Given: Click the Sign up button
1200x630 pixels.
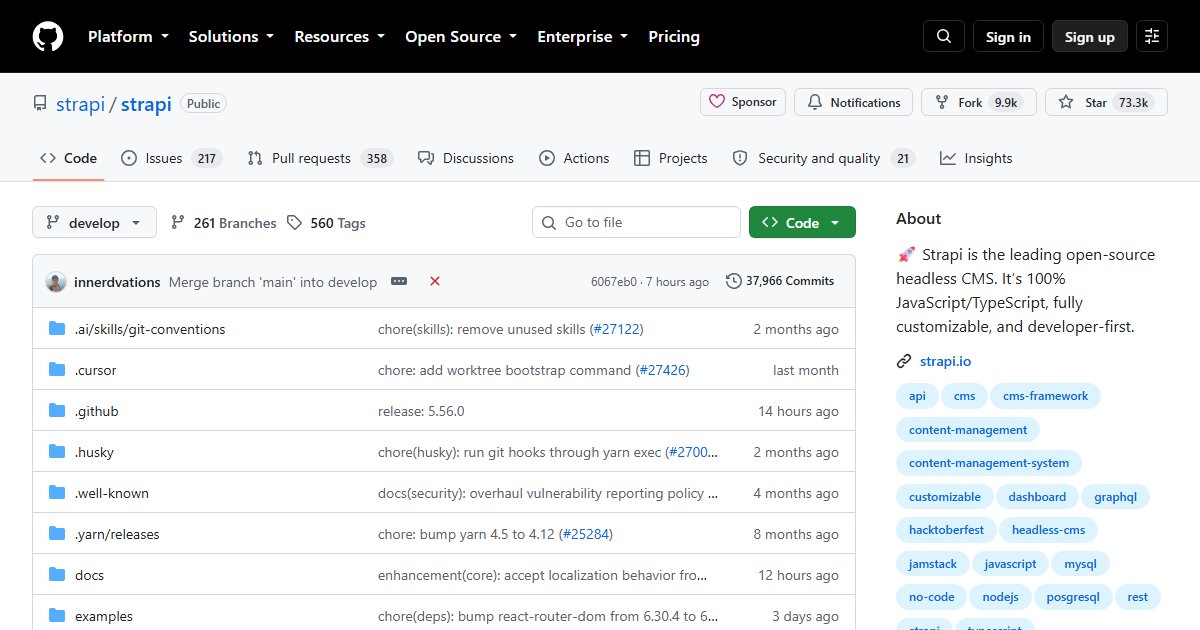Looking at the screenshot, I should pyautogui.click(x=1090, y=36).
